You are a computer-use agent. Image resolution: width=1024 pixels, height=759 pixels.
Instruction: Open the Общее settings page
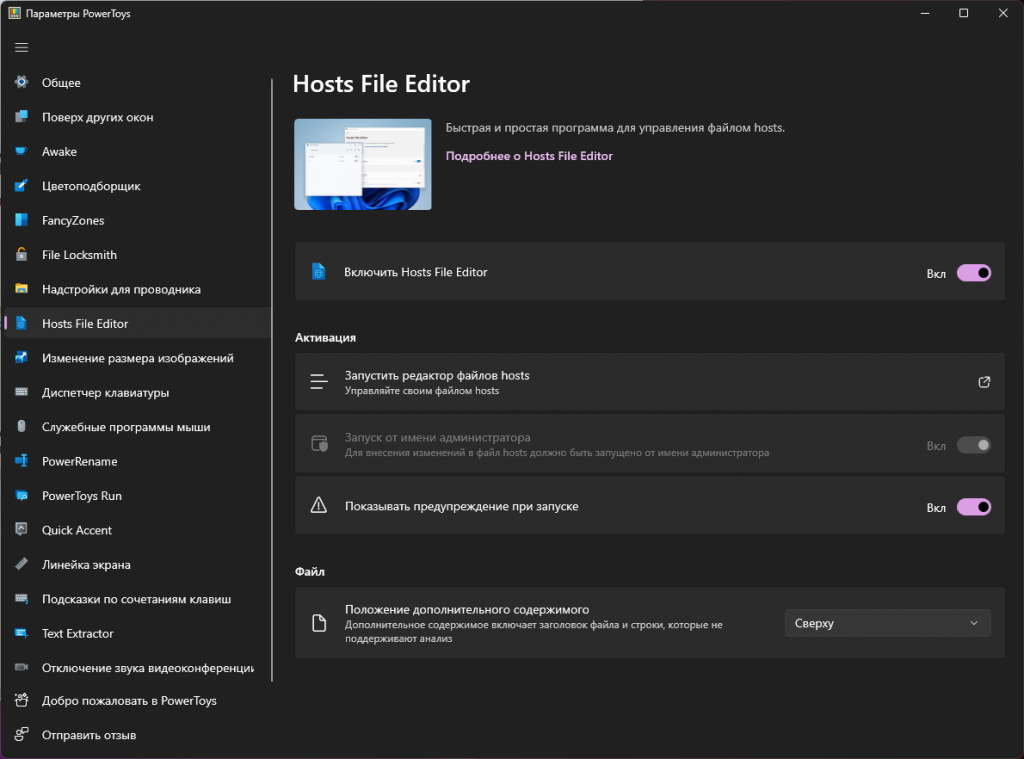pos(61,83)
